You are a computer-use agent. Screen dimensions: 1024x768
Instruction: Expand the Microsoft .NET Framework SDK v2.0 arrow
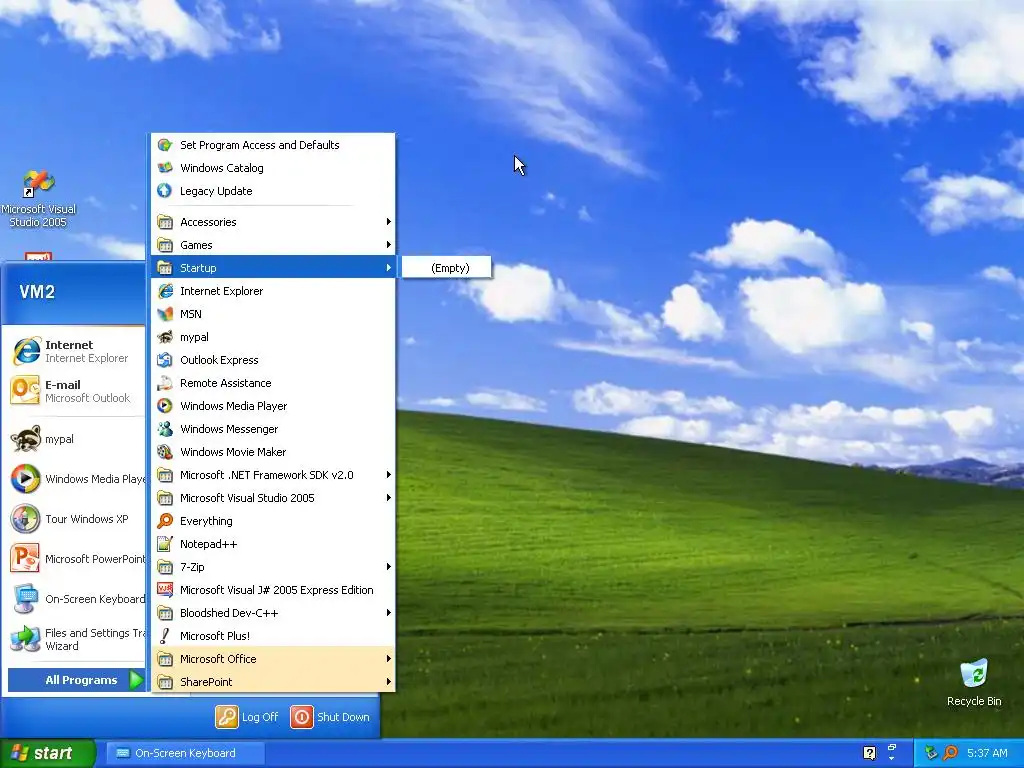click(389, 475)
